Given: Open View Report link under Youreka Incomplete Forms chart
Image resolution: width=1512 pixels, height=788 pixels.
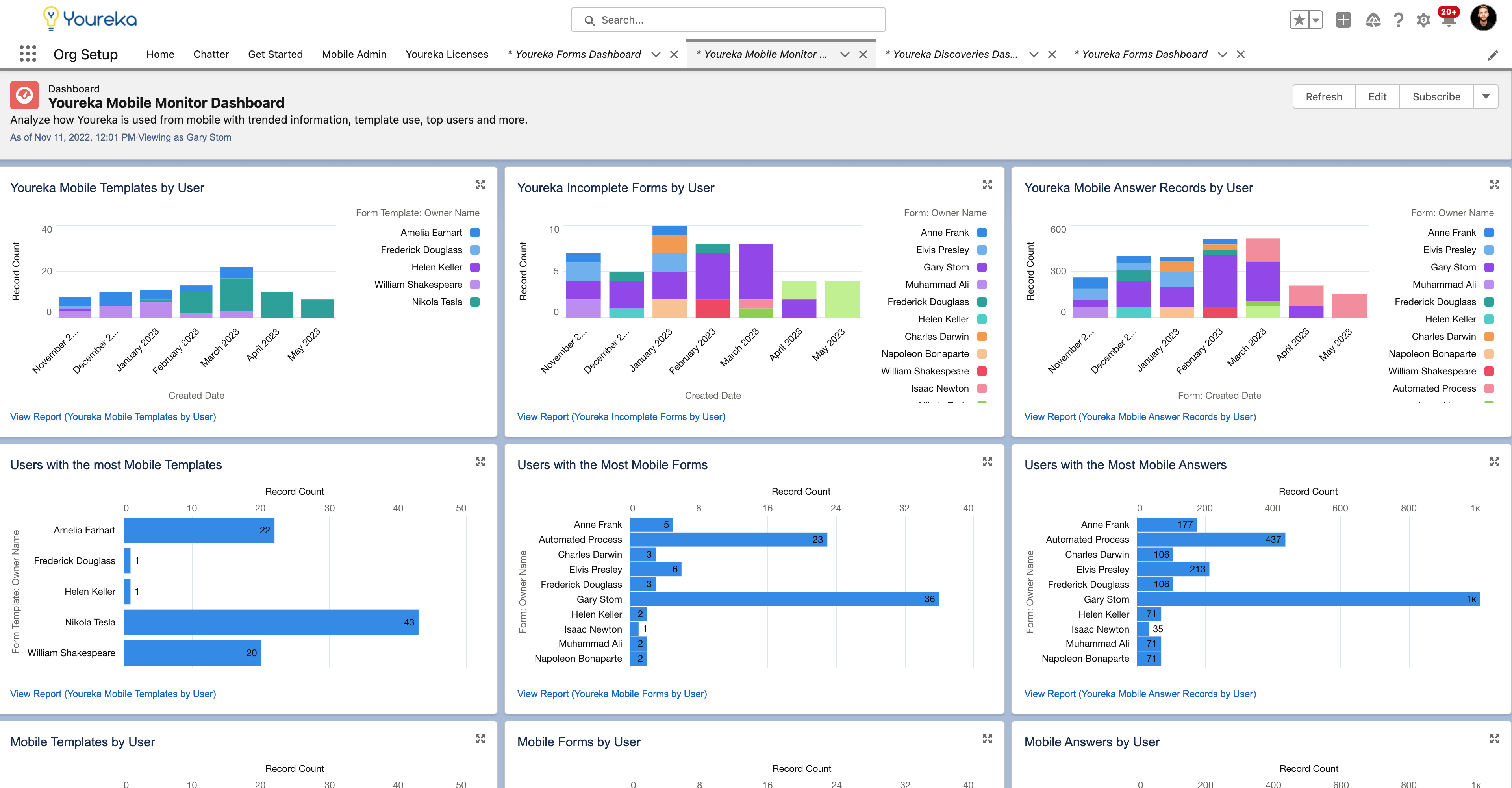Looking at the screenshot, I should tap(621, 416).
